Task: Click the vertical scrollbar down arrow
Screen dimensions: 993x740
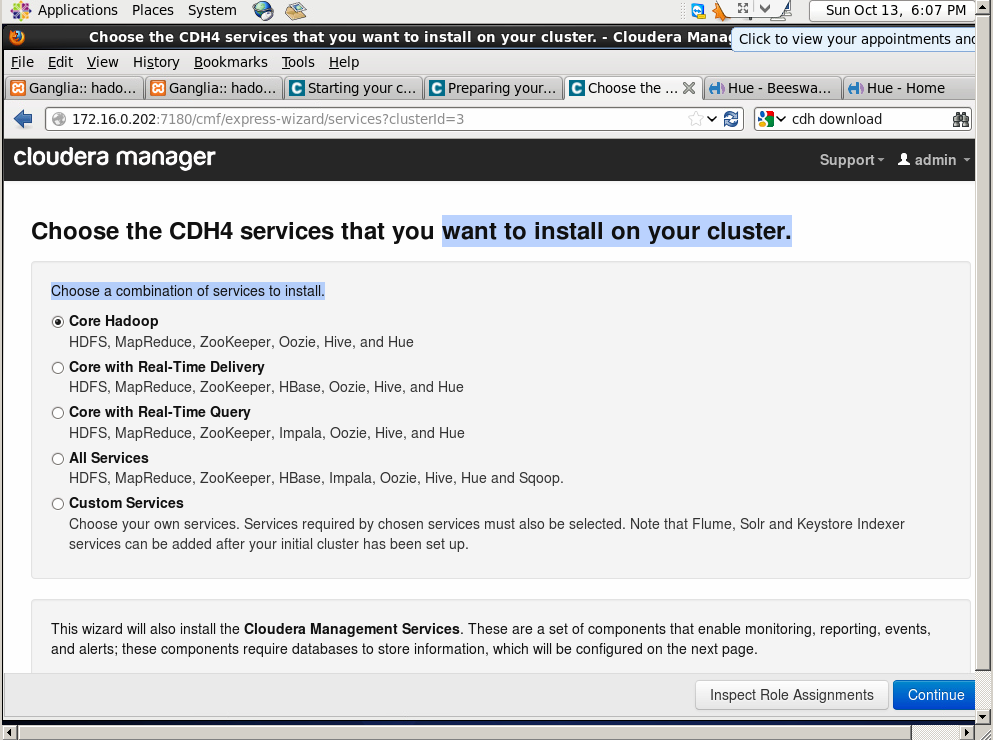Action: click(x=983, y=717)
